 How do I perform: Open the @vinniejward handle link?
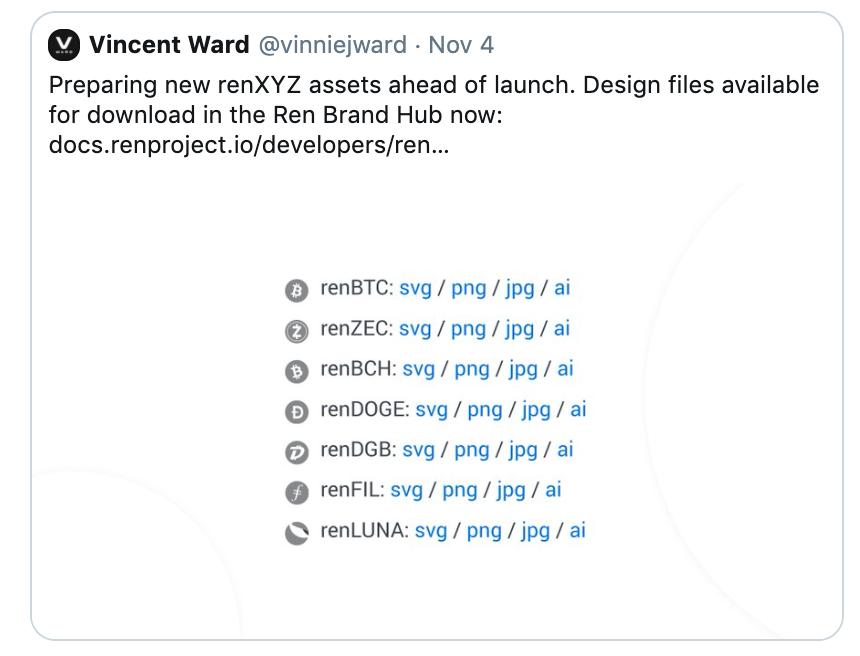(x=332, y=45)
